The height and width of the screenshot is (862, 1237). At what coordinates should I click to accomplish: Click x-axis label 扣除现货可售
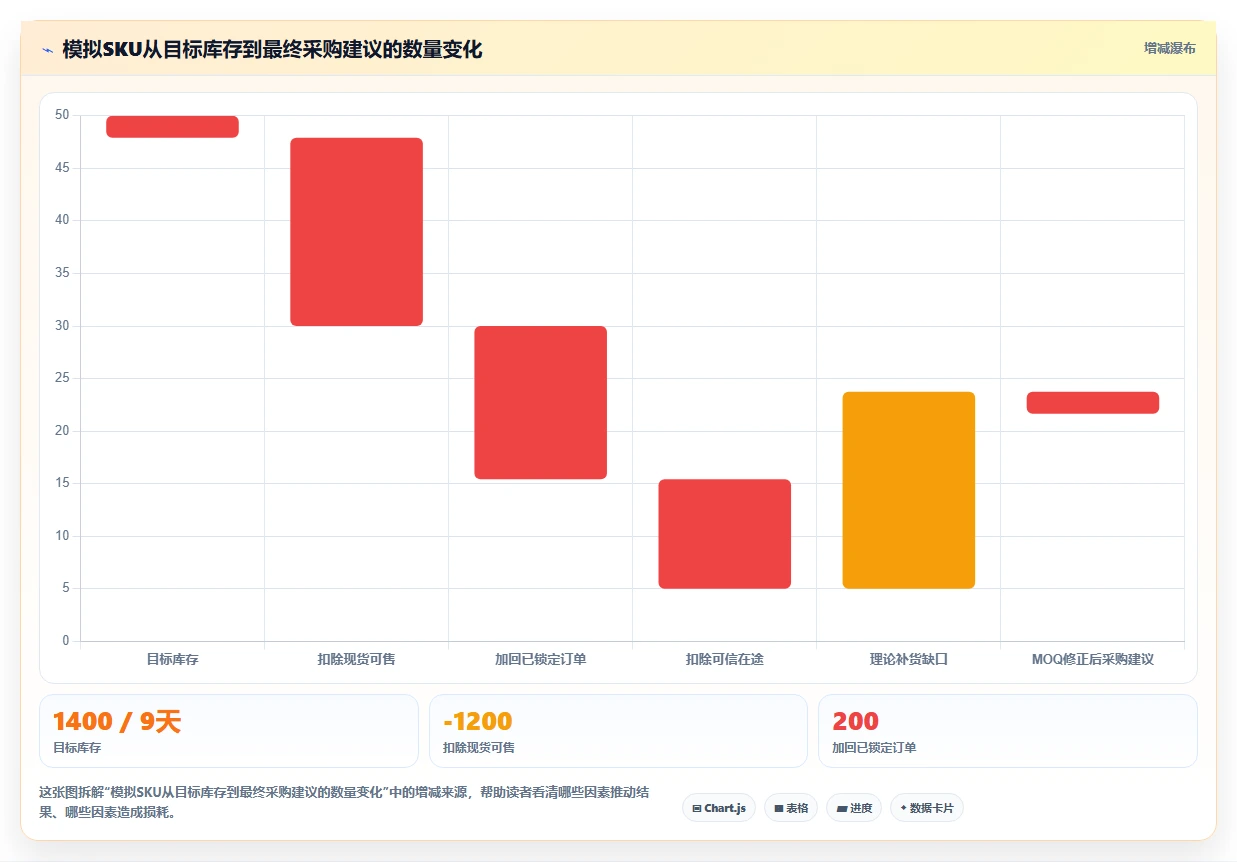356,660
